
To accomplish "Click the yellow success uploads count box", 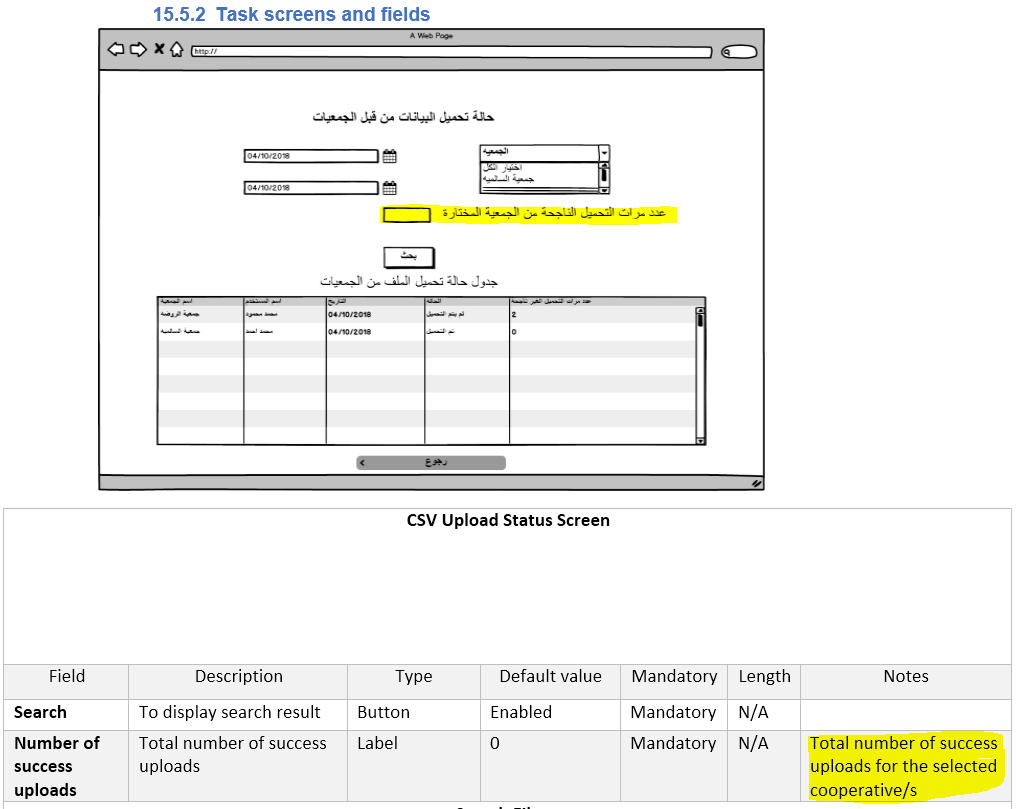I will [x=406, y=215].
